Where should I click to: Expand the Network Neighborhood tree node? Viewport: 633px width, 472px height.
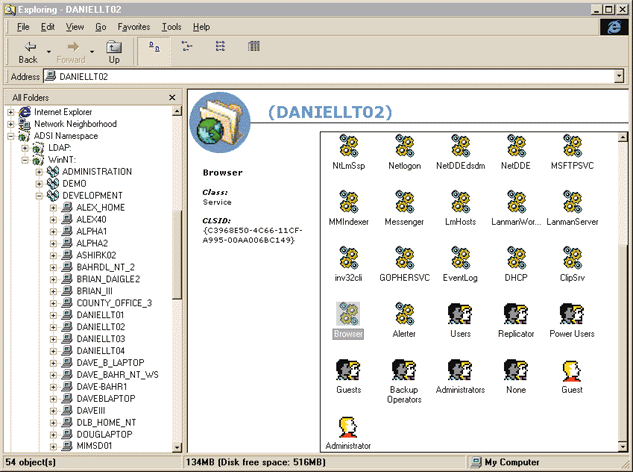point(11,124)
